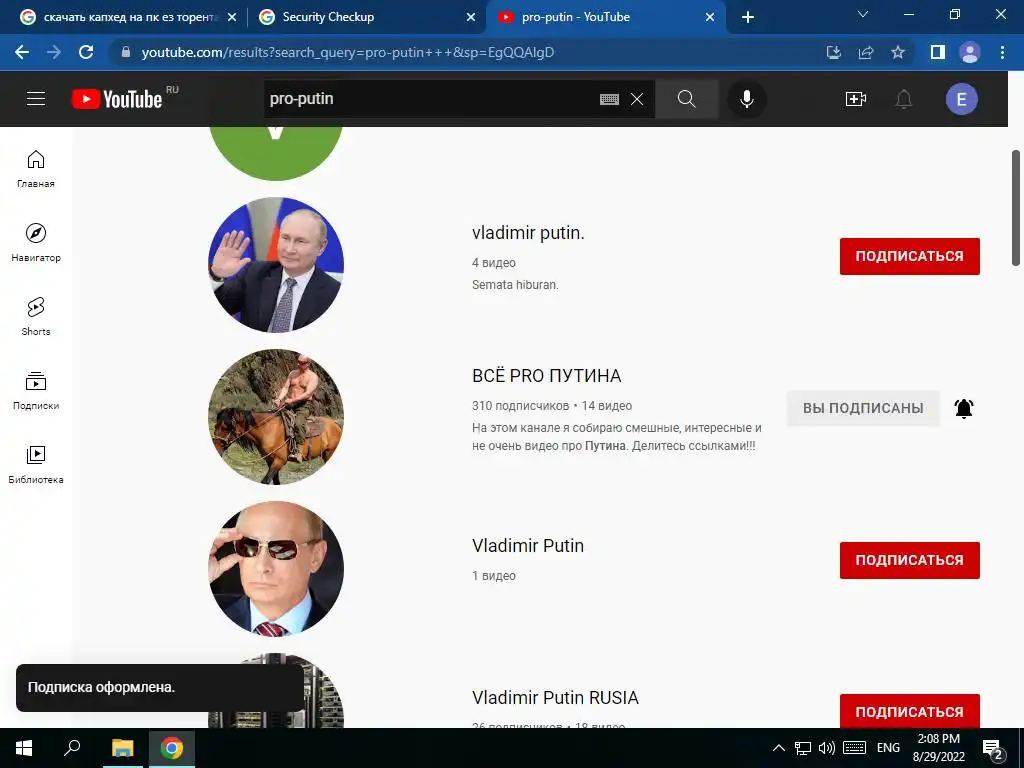Click the page vertical scrollbar thumb
The image size is (1024, 768).
[1016, 208]
